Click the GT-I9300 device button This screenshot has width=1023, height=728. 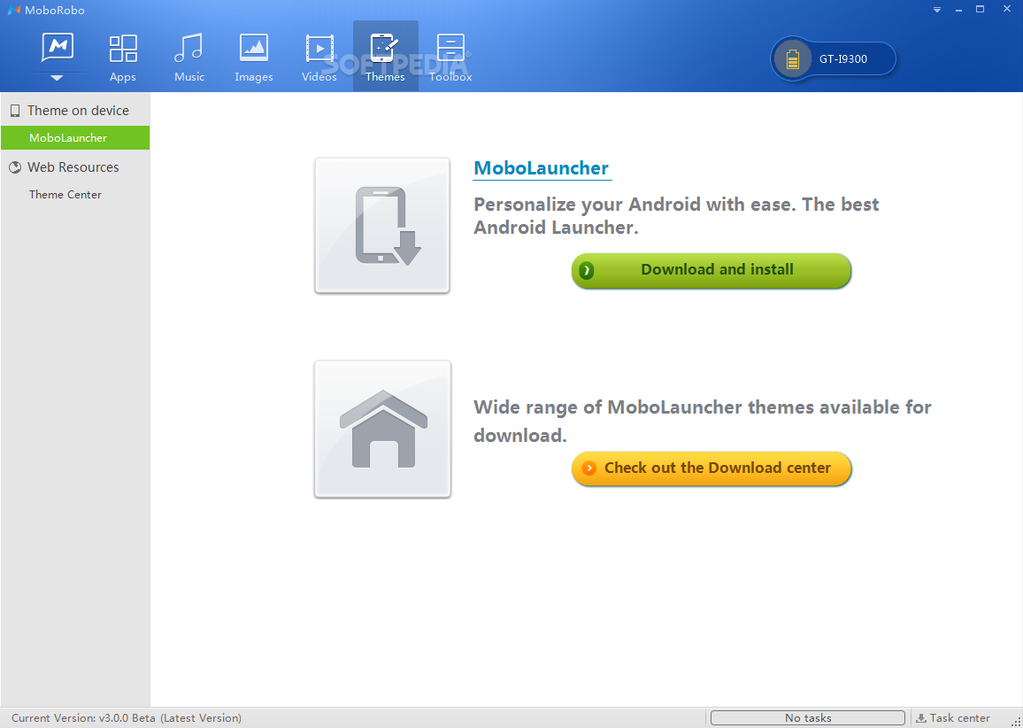[833, 59]
